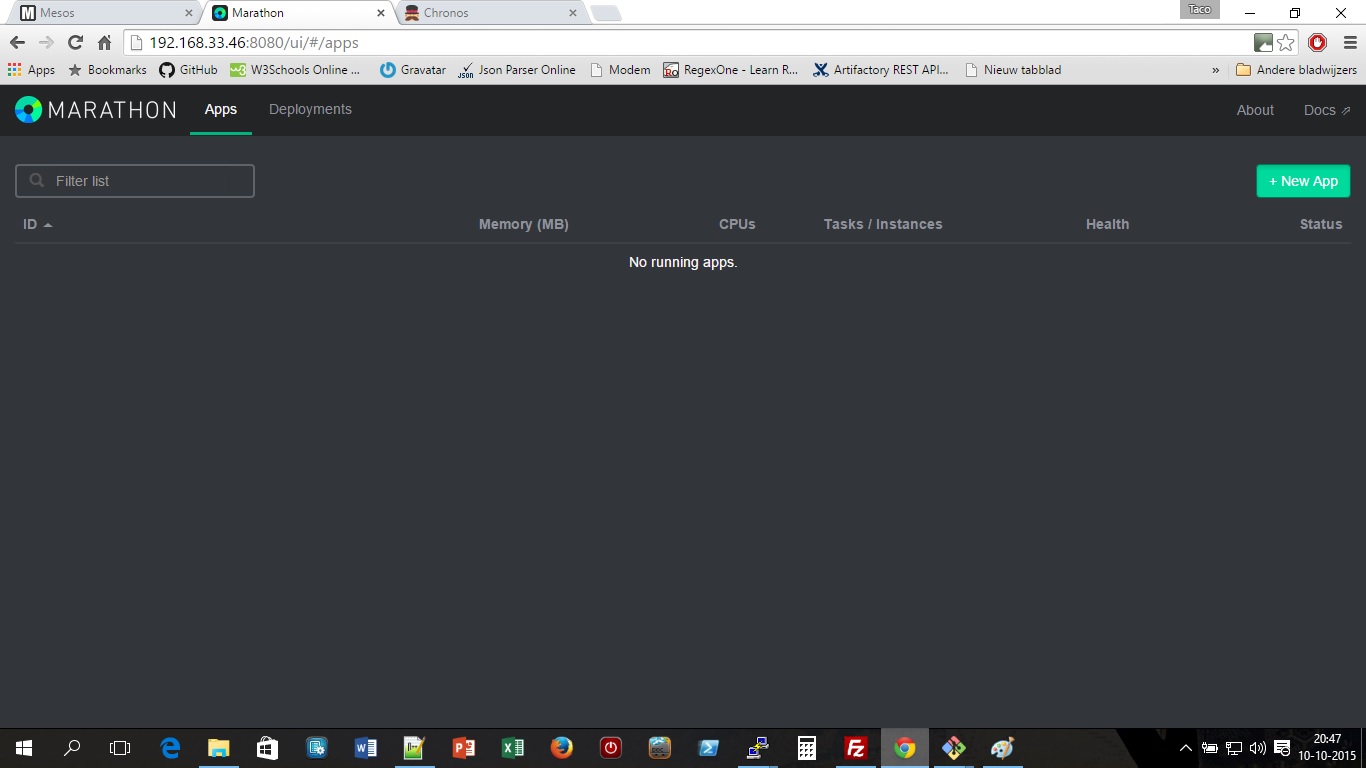The width and height of the screenshot is (1366, 768).
Task: Click the Filter list search field
Action: point(135,181)
